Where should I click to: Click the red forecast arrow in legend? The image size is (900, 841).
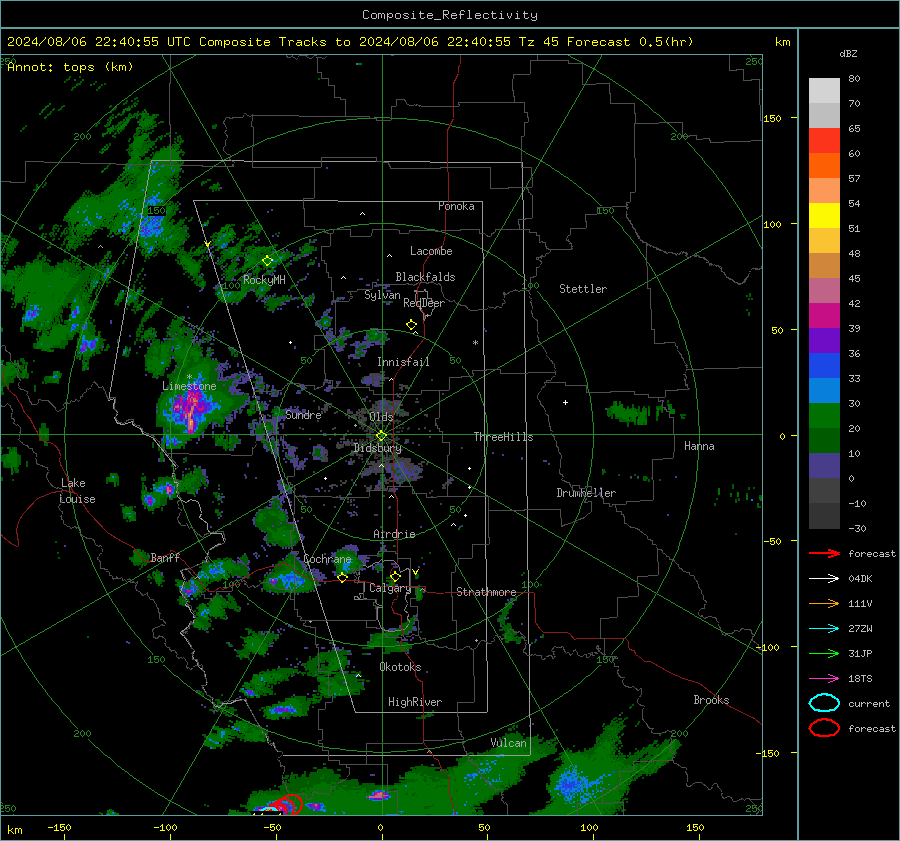(x=824, y=553)
